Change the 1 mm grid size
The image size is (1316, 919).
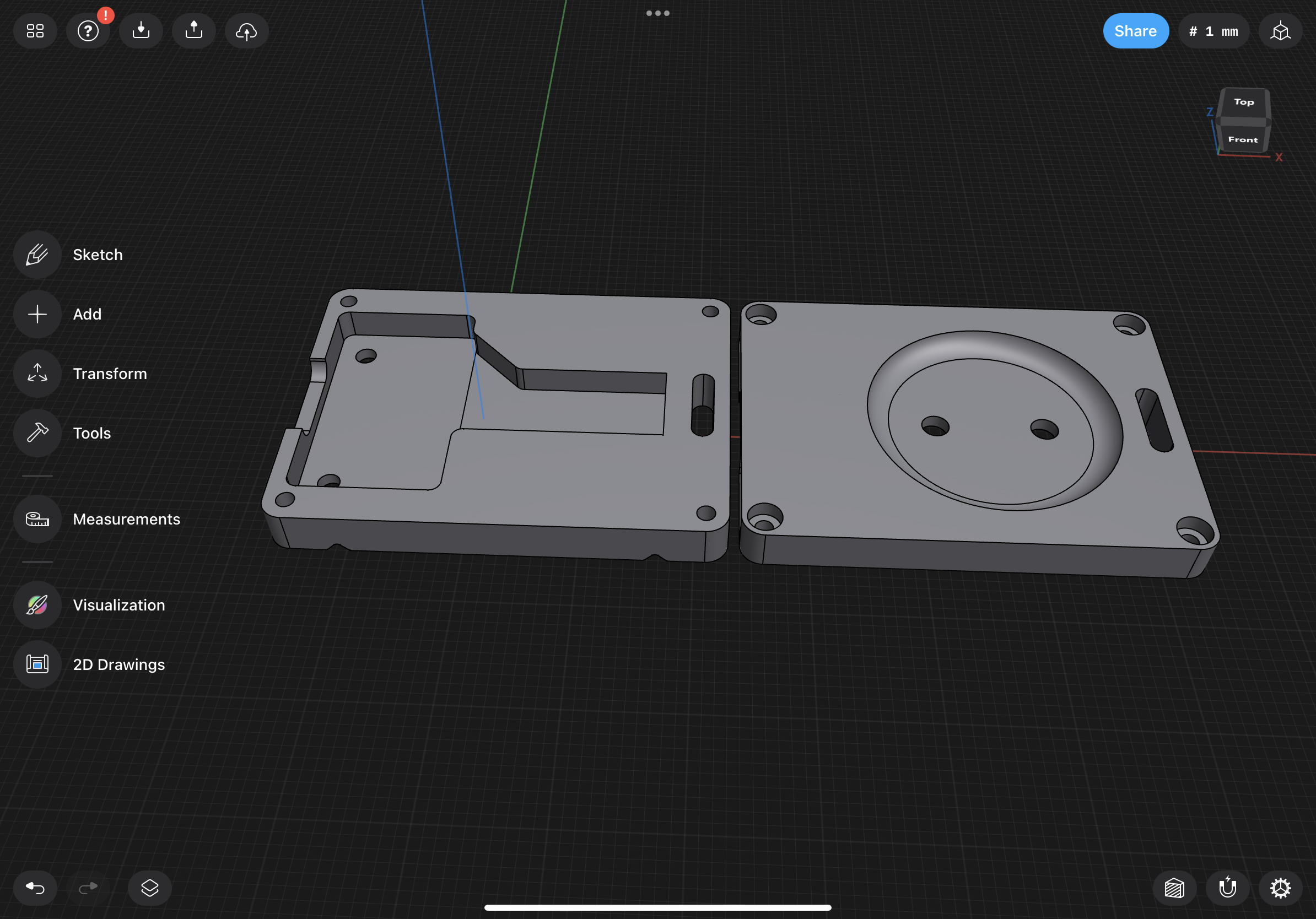click(x=1213, y=31)
